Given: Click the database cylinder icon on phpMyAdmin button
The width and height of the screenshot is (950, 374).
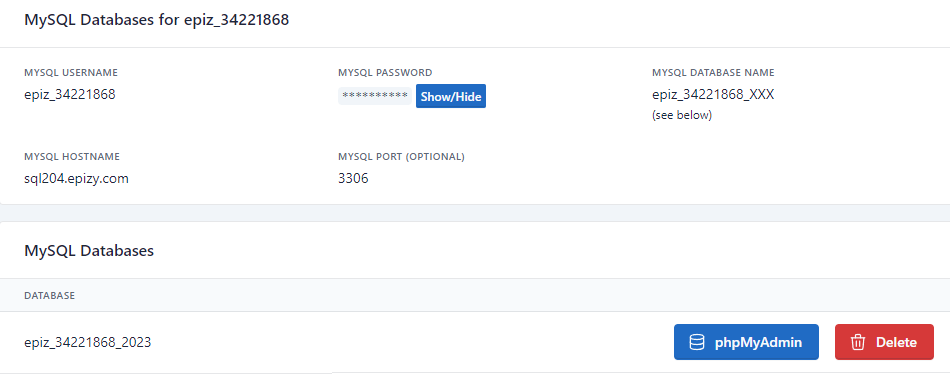Looking at the screenshot, I should pos(697,342).
